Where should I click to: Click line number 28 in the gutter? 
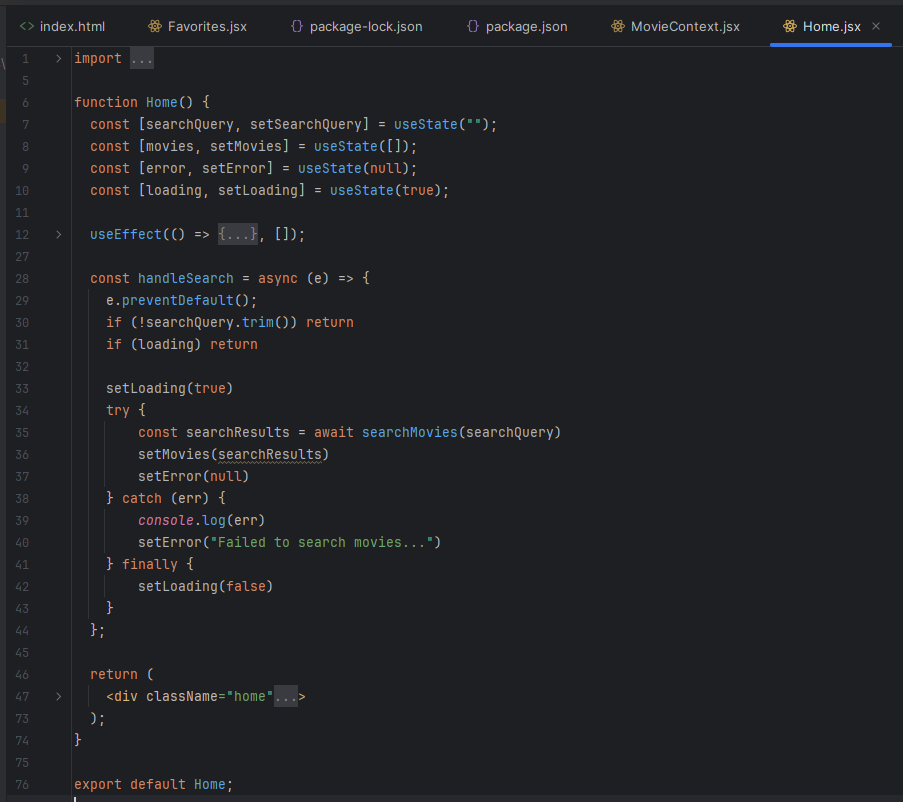[24, 278]
